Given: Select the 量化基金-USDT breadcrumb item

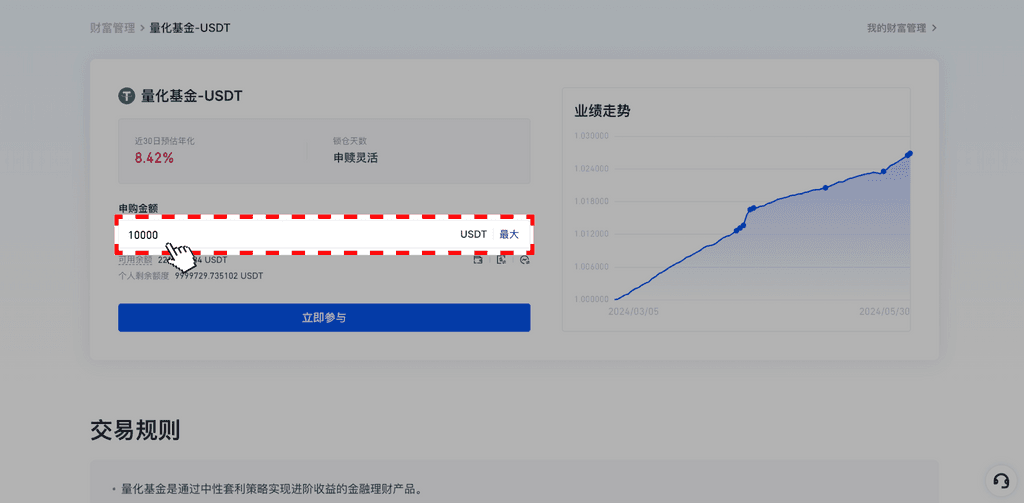Looking at the screenshot, I should (190, 28).
